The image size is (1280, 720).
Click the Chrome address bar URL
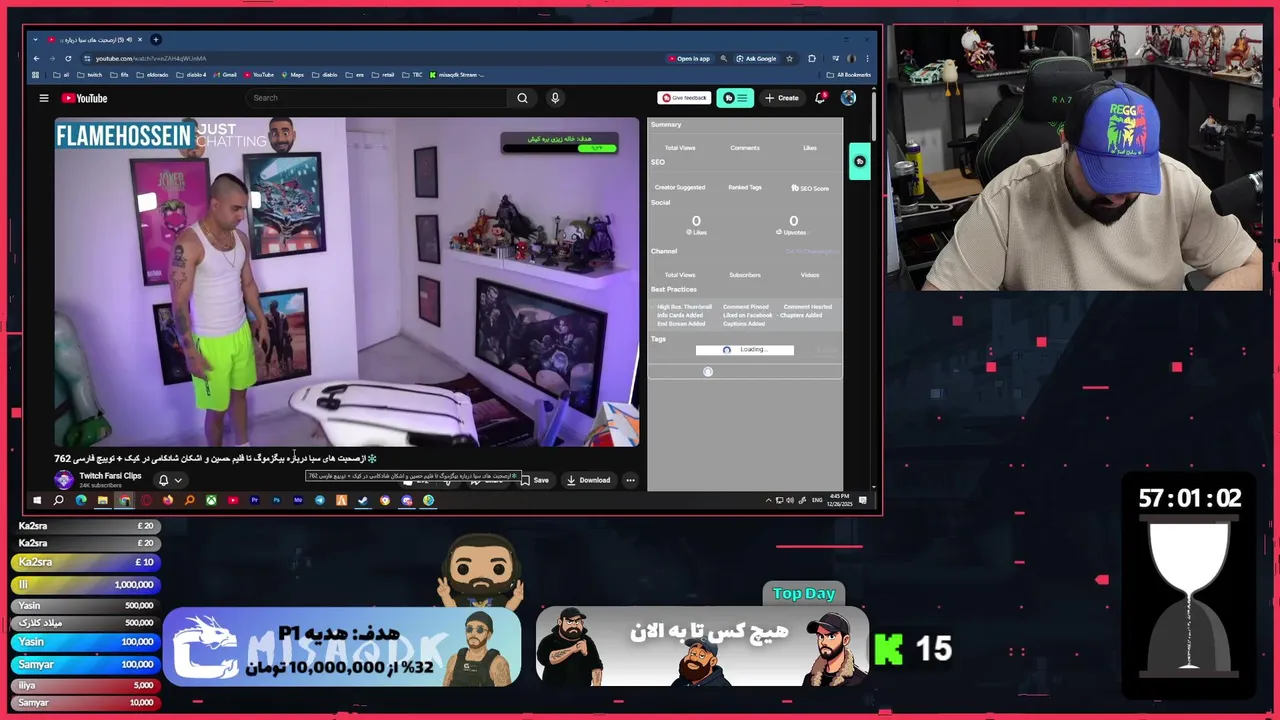coord(151,58)
